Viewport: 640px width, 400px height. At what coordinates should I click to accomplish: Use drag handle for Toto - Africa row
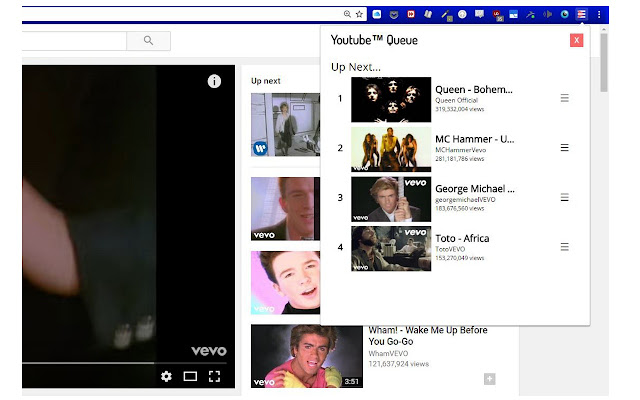click(x=564, y=247)
